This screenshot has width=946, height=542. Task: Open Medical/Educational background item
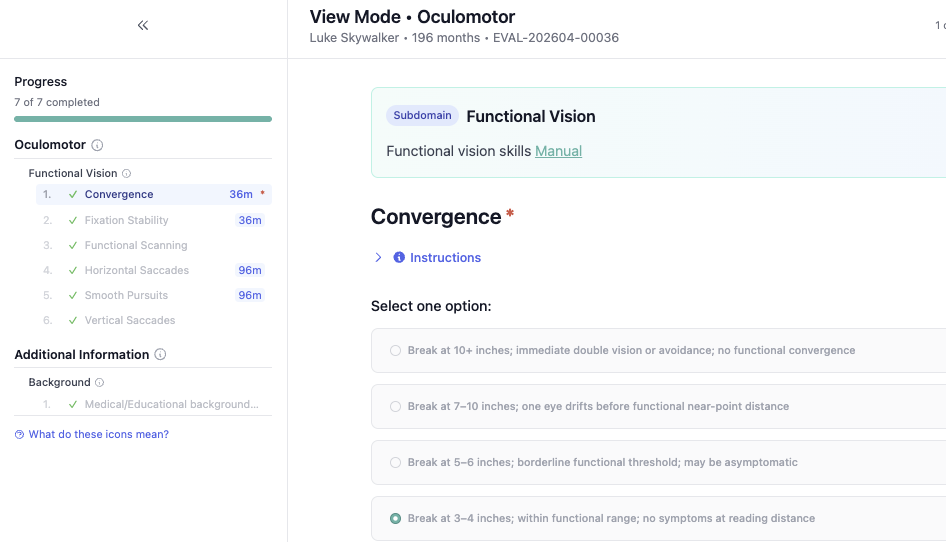pyautogui.click(x=171, y=405)
